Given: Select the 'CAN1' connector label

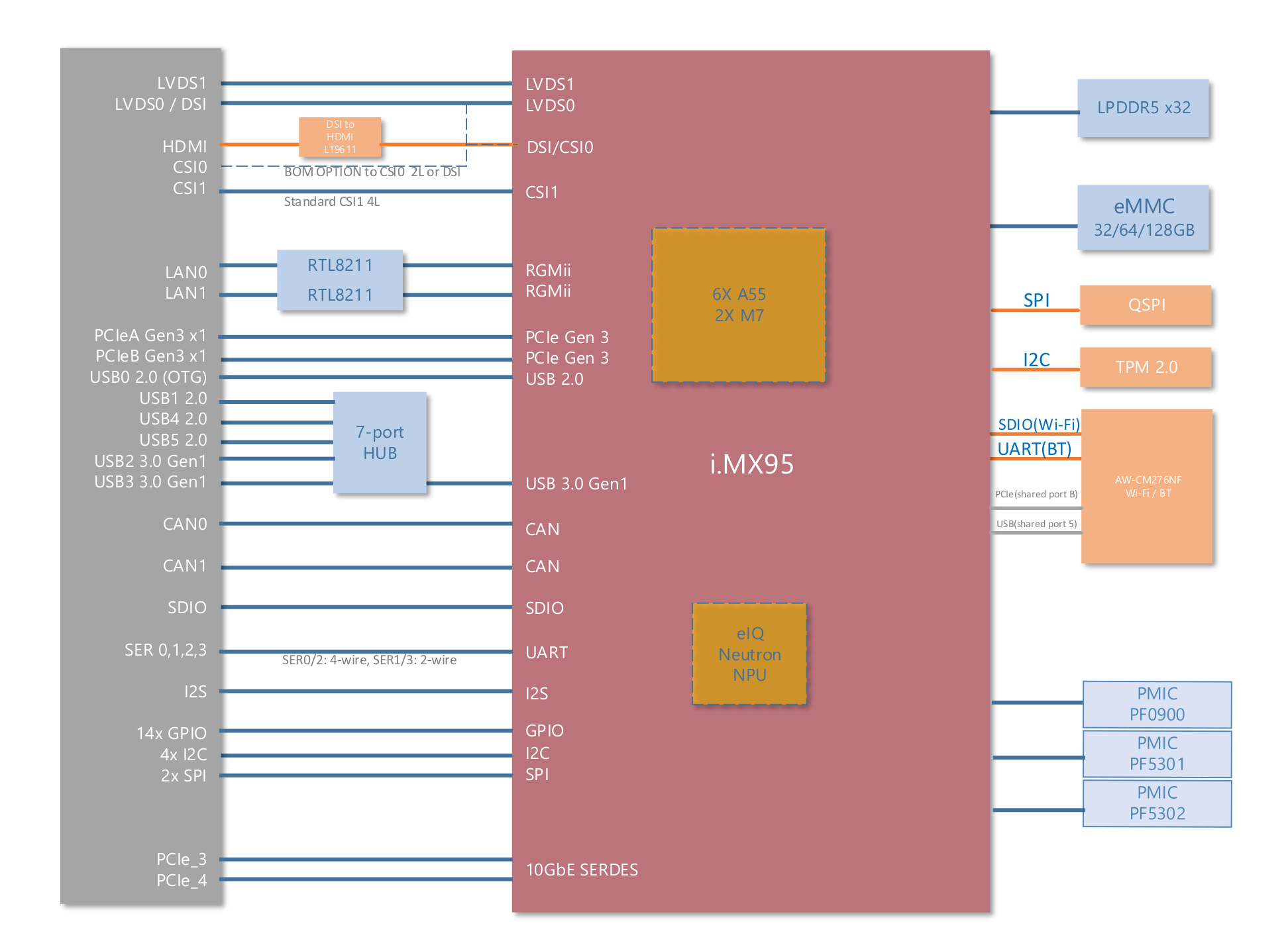Looking at the screenshot, I should pyautogui.click(x=185, y=566).
